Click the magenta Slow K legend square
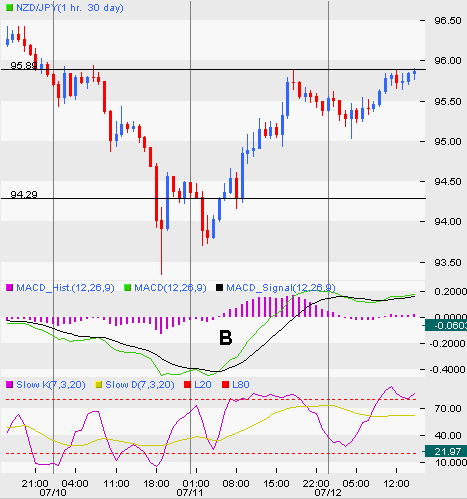467x499 pixels. point(10,385)
